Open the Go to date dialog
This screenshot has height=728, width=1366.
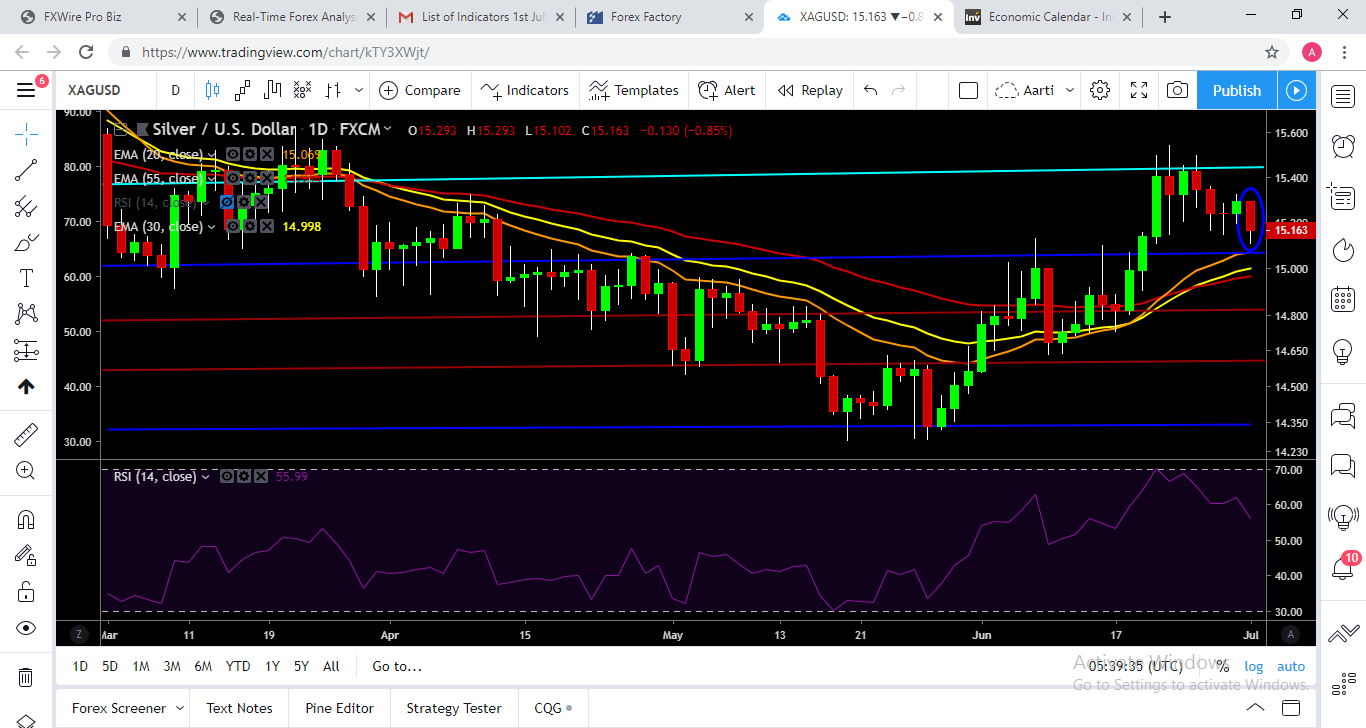pyautogui.click(x=397, y=666)
